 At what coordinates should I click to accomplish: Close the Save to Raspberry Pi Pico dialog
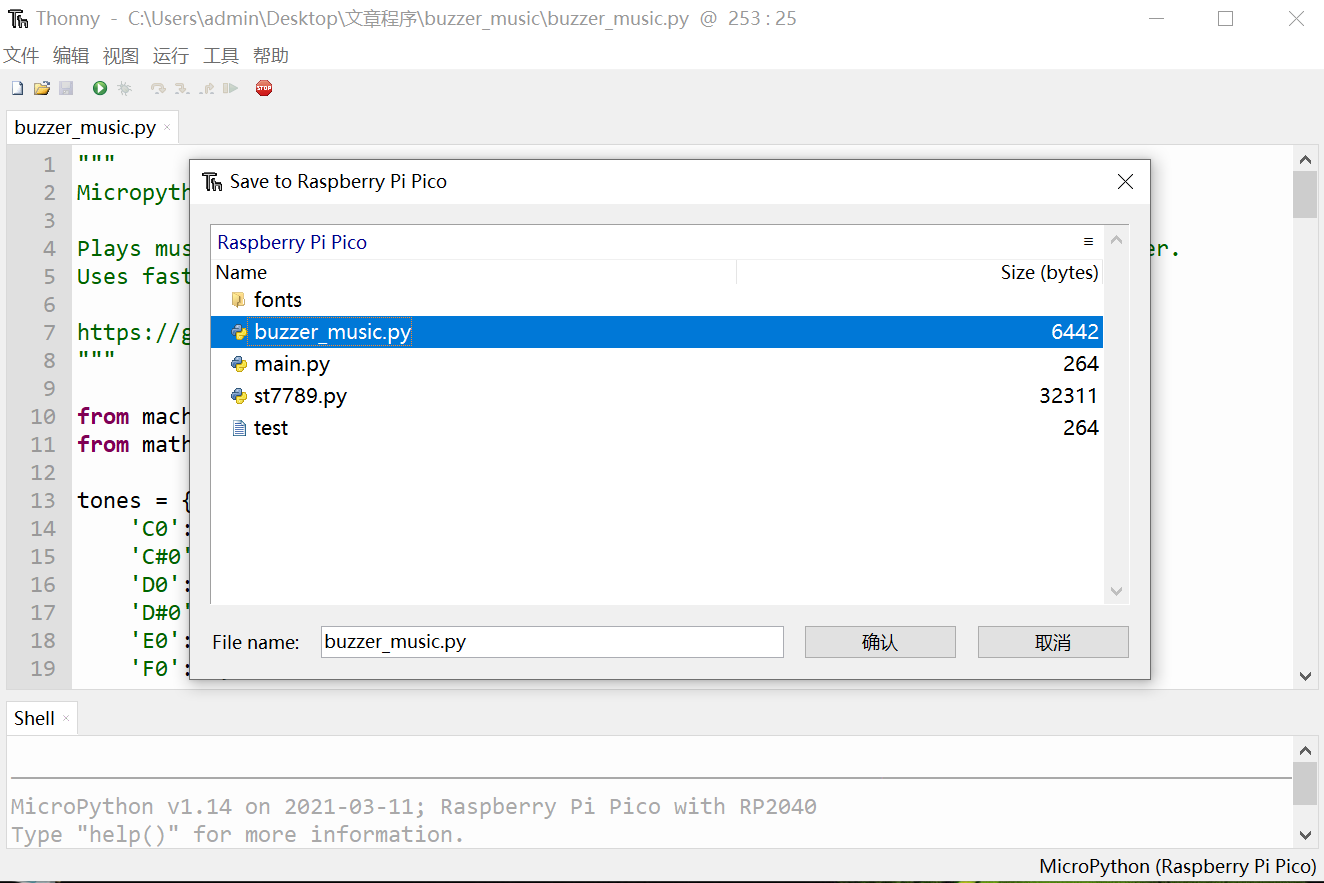click(1125, 182)
